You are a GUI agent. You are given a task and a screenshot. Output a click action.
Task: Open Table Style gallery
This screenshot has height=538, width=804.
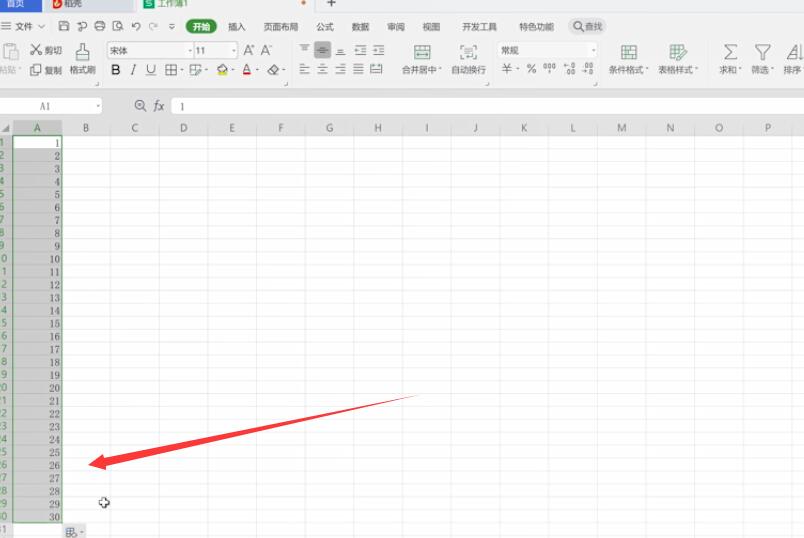coord(678,59)
